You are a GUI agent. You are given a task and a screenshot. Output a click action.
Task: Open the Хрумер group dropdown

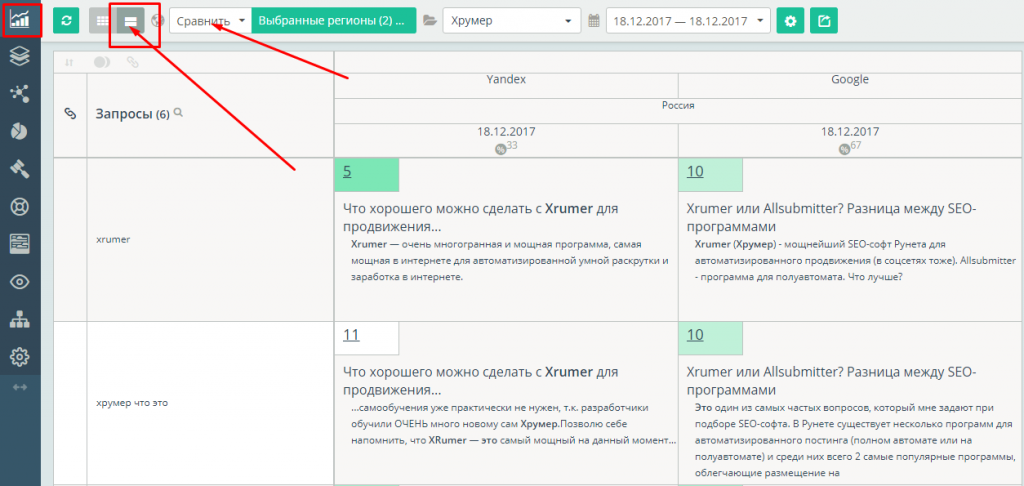pos(511,20)
